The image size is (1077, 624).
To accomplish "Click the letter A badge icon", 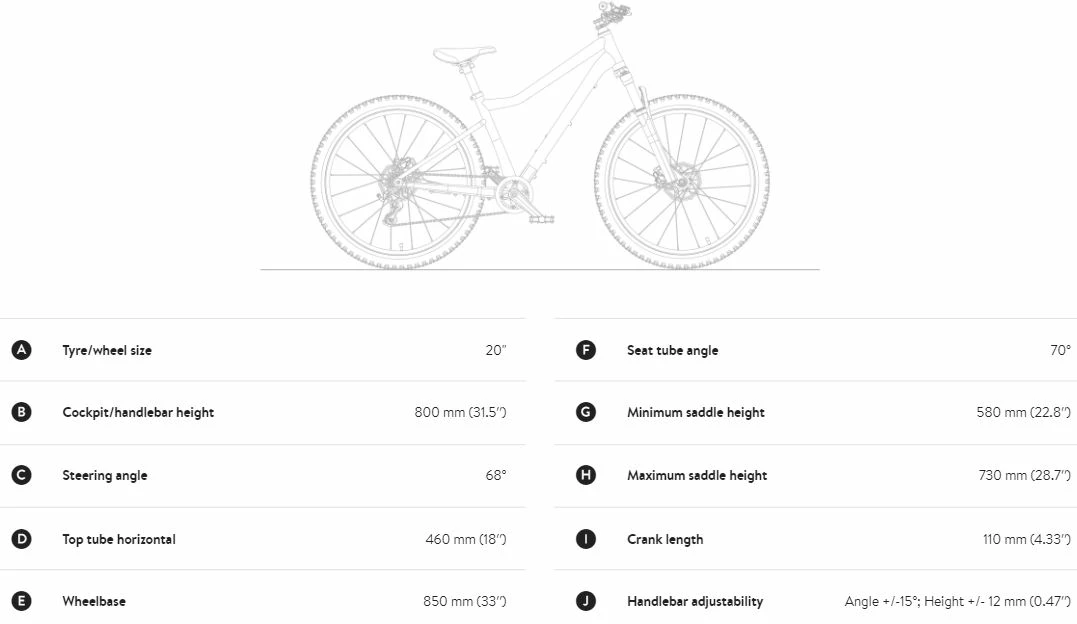I will (21, 350).
